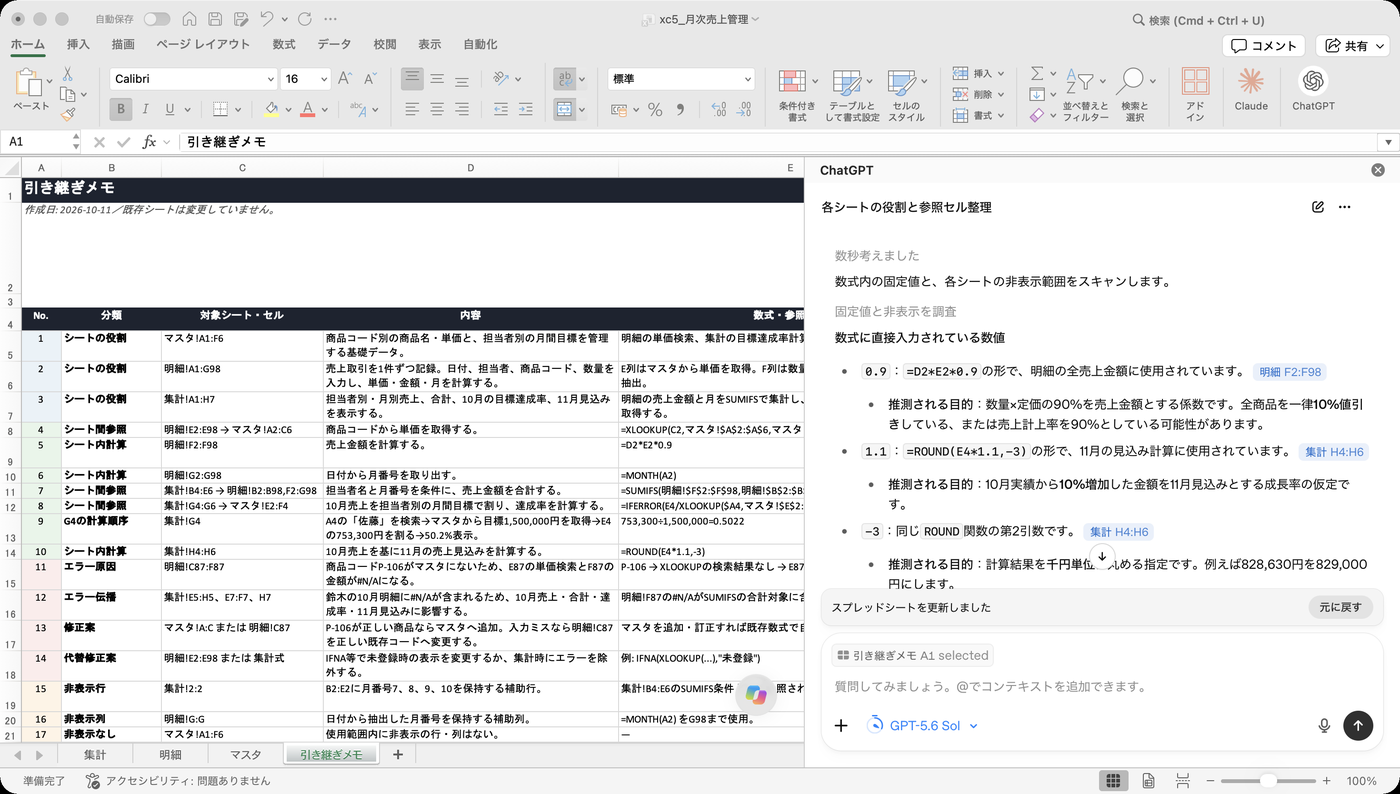Click the コメント button
The height and width of the screenshot is (794, 1400).
(1264, 46)
